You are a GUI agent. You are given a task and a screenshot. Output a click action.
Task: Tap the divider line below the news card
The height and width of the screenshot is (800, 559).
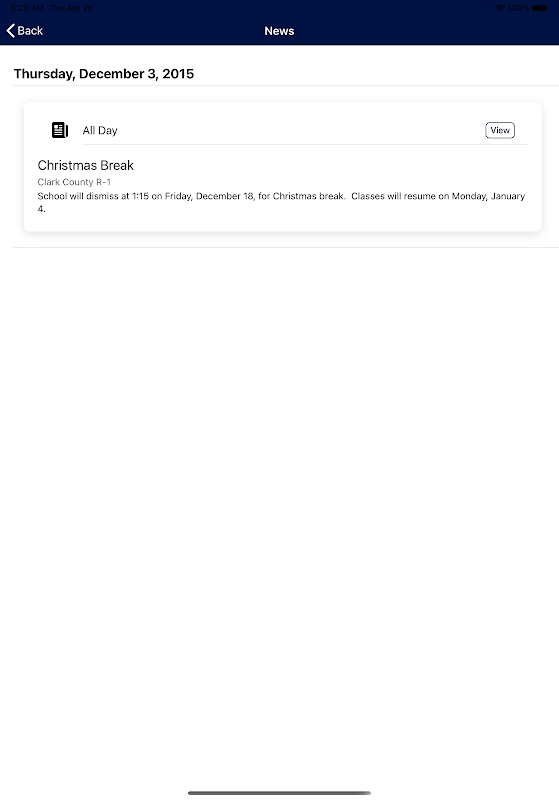click(x=286, y=247)
